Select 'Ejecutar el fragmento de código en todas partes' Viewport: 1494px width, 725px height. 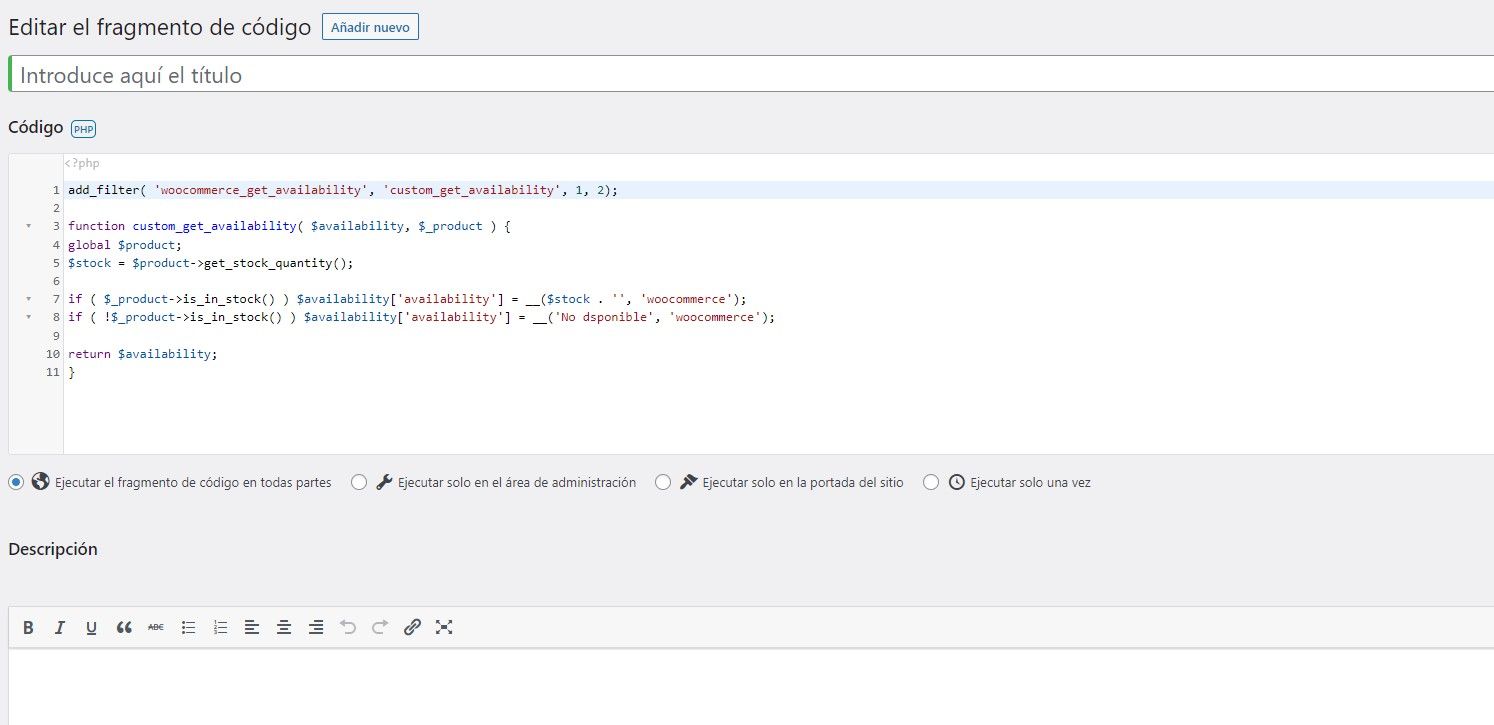16,482
